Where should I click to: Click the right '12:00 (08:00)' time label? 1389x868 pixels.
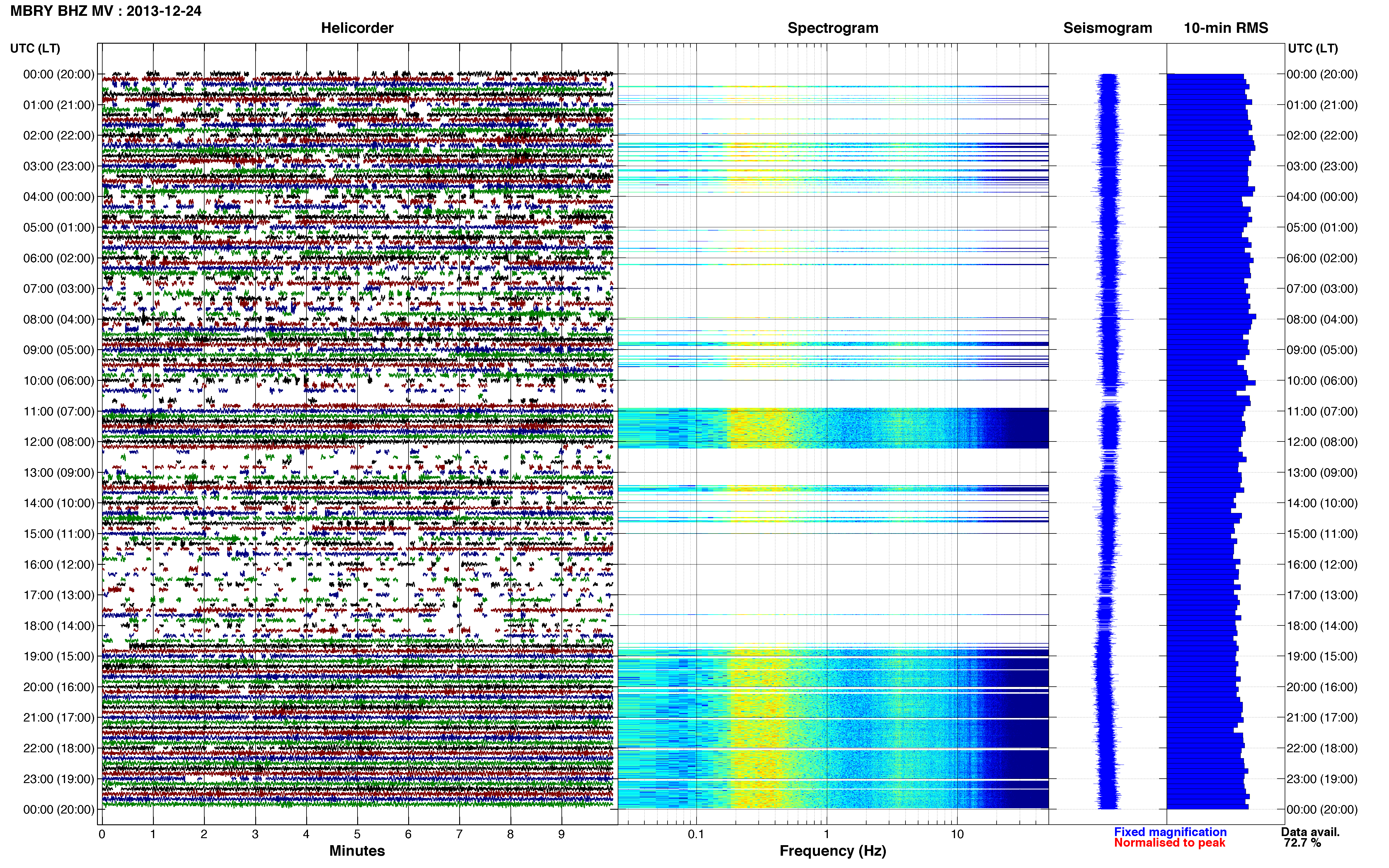click(x=1322, y=441)
